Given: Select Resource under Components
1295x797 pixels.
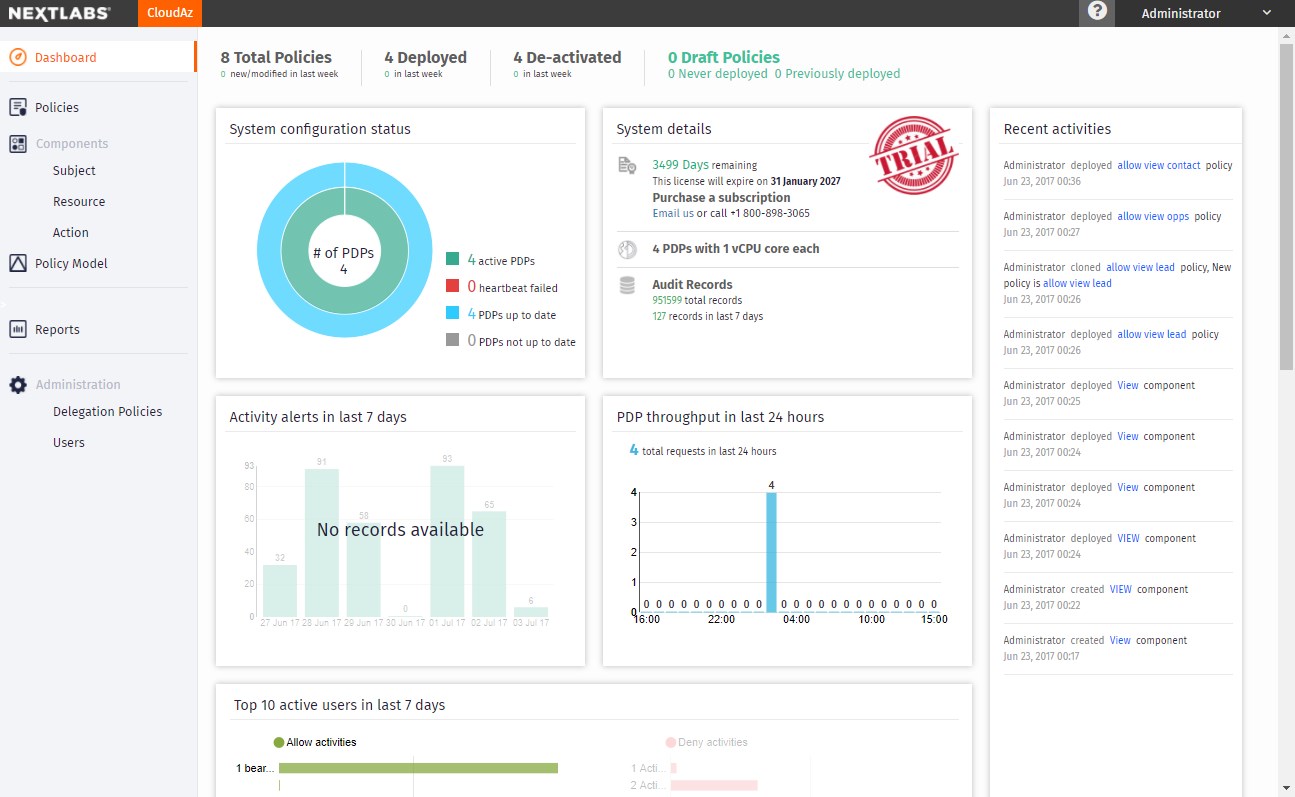Looking at the screenshot, I should 79,202.
